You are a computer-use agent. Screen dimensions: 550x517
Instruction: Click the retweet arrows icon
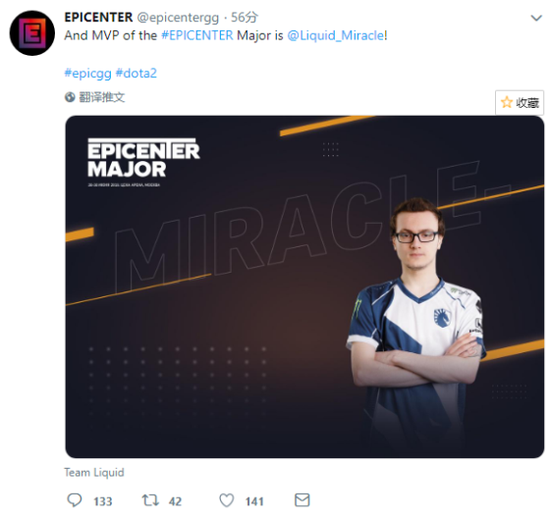(x=150, y=500)
